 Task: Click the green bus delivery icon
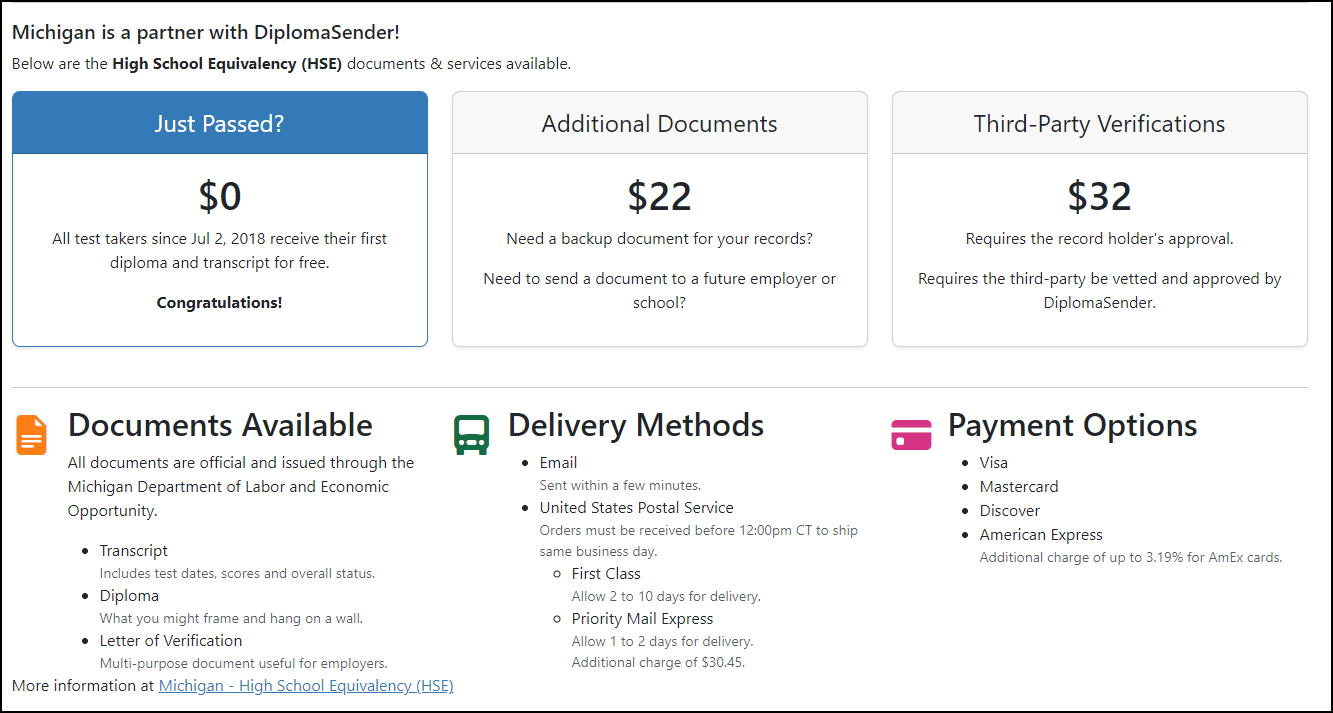[471, 435]
